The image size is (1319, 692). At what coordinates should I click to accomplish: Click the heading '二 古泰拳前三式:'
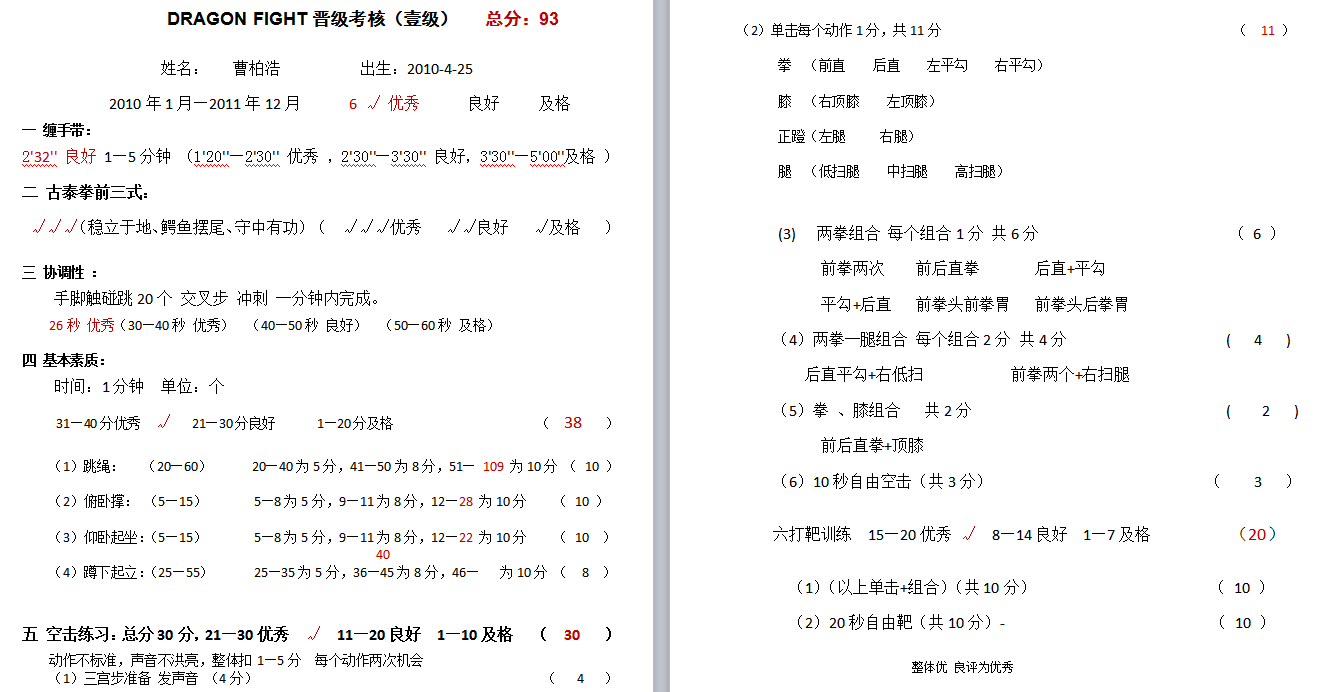point(85,192)
